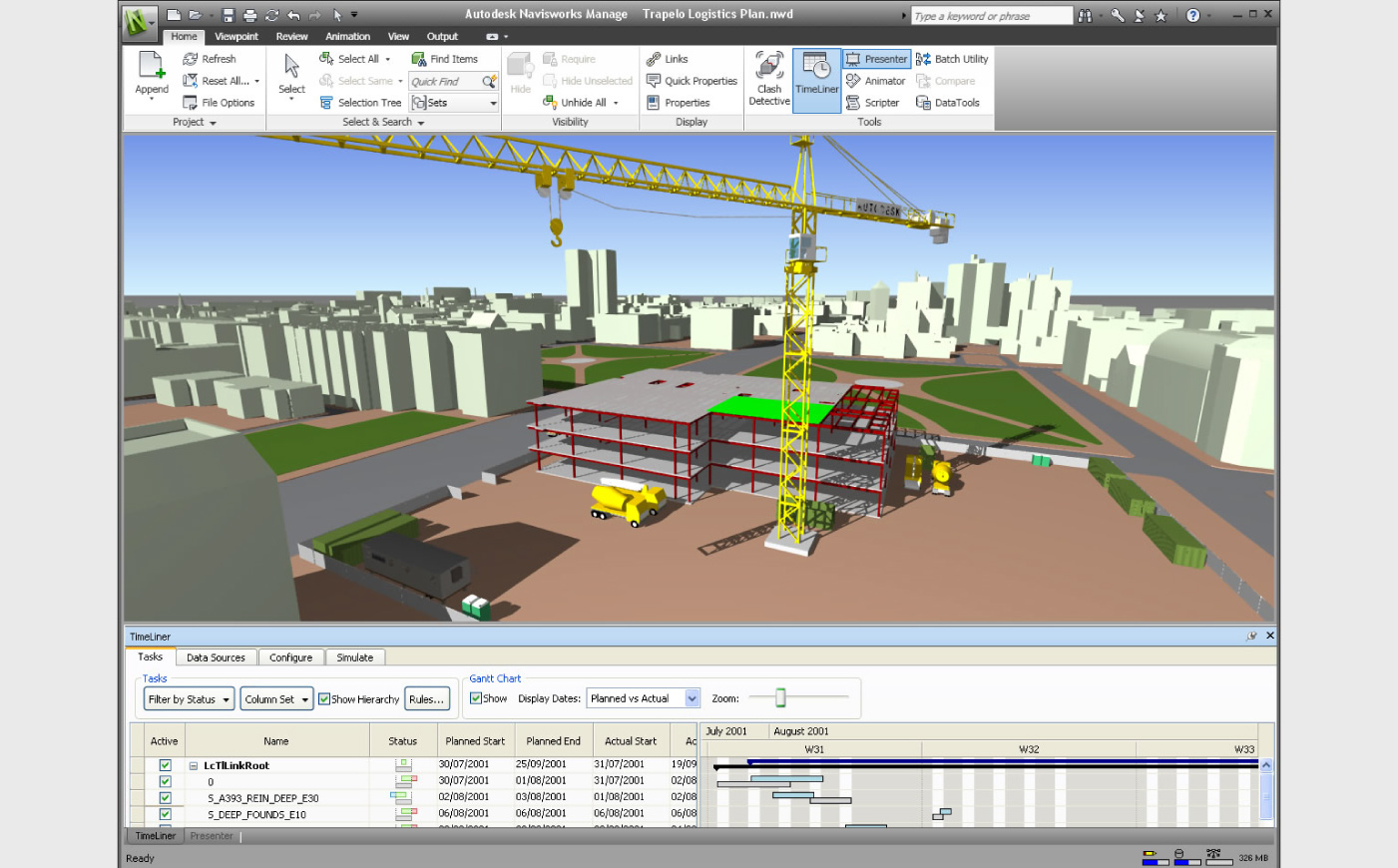
Task: Open the Selection Tree
Action: point(360,103)
